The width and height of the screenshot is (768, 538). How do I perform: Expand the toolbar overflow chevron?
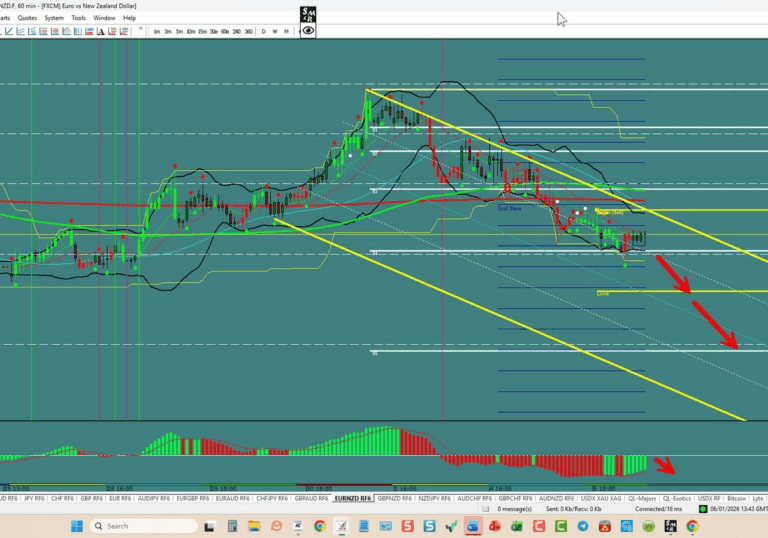point(141,30)
